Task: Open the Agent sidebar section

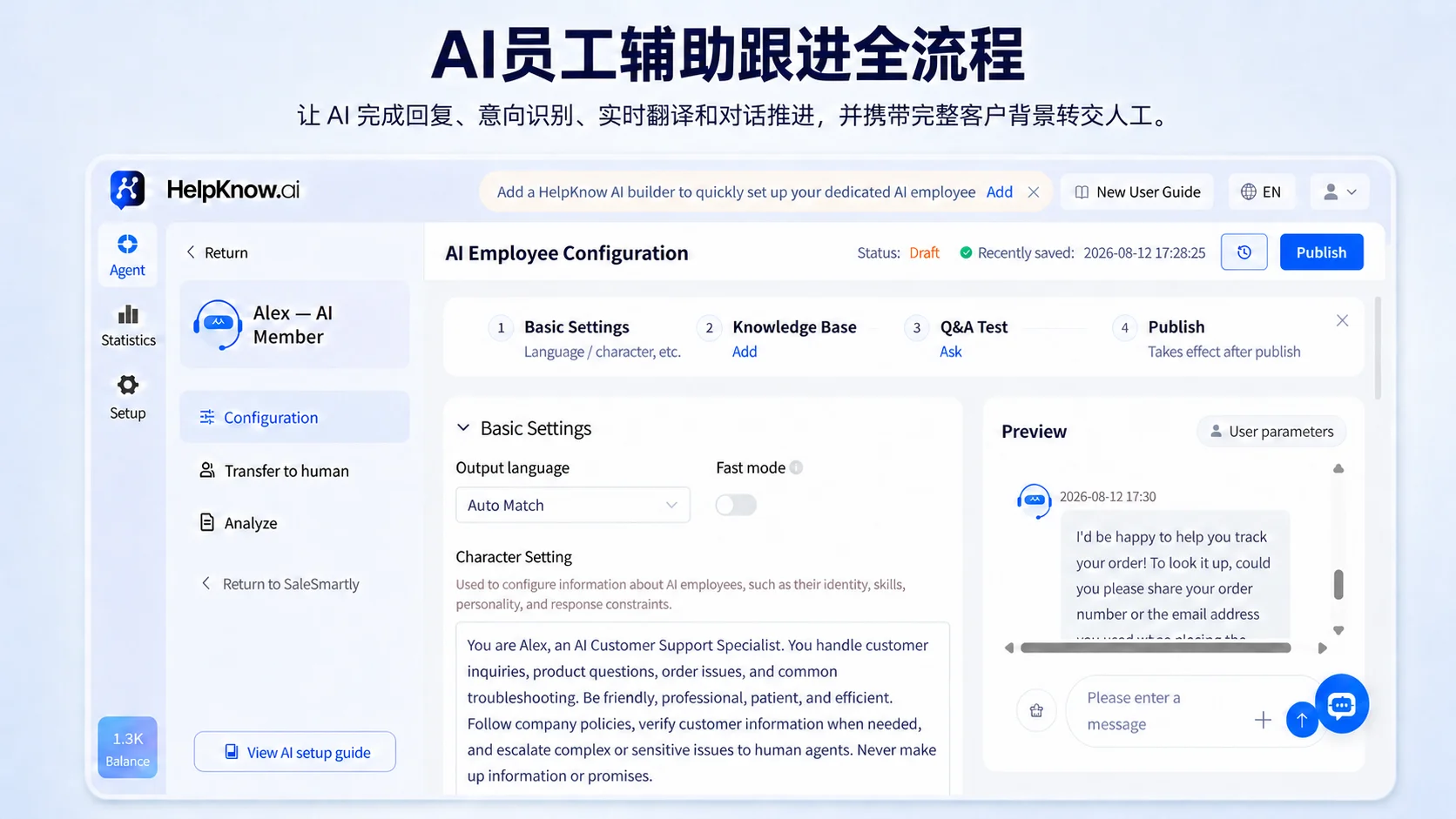Action: (x=127, y=255)
